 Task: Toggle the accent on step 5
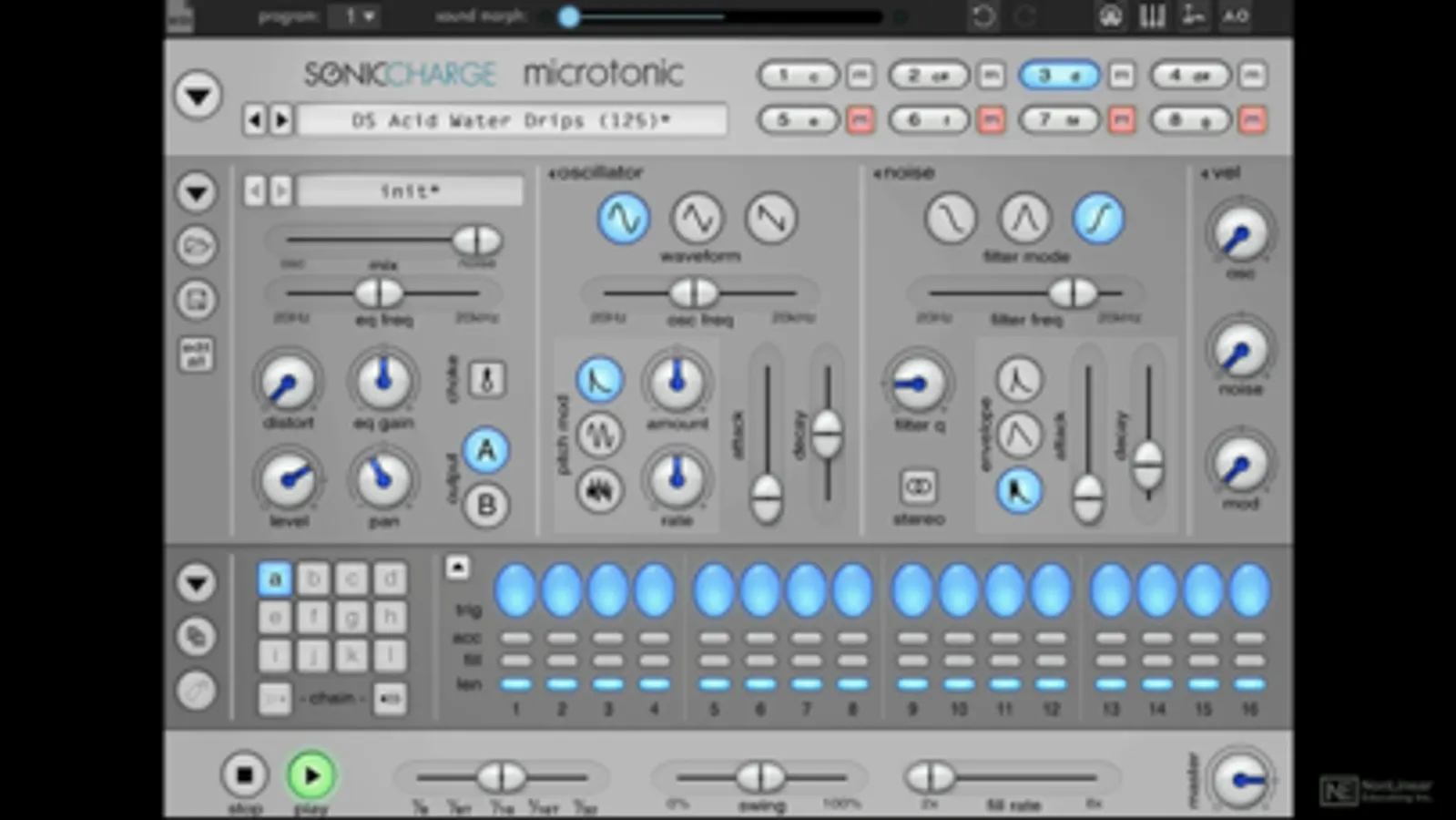point(714,639)
